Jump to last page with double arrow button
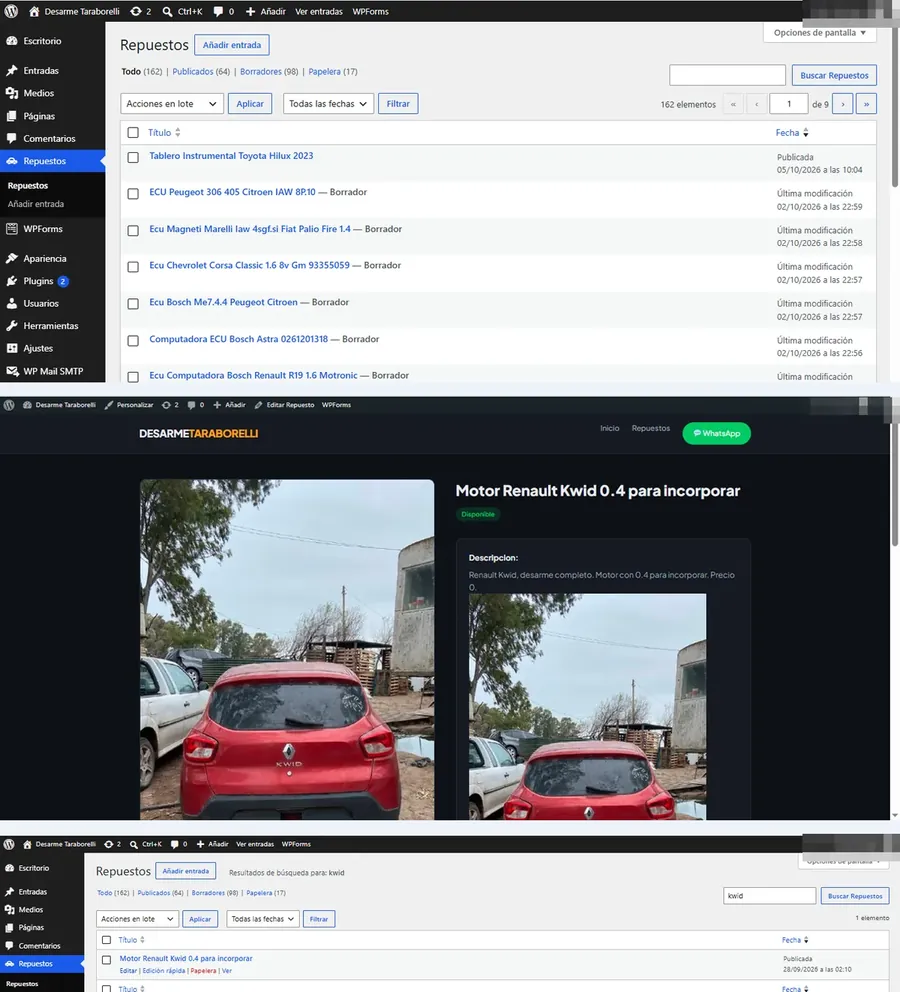Image resolution: width=900 pixels, height=992 pixels. 866,104
